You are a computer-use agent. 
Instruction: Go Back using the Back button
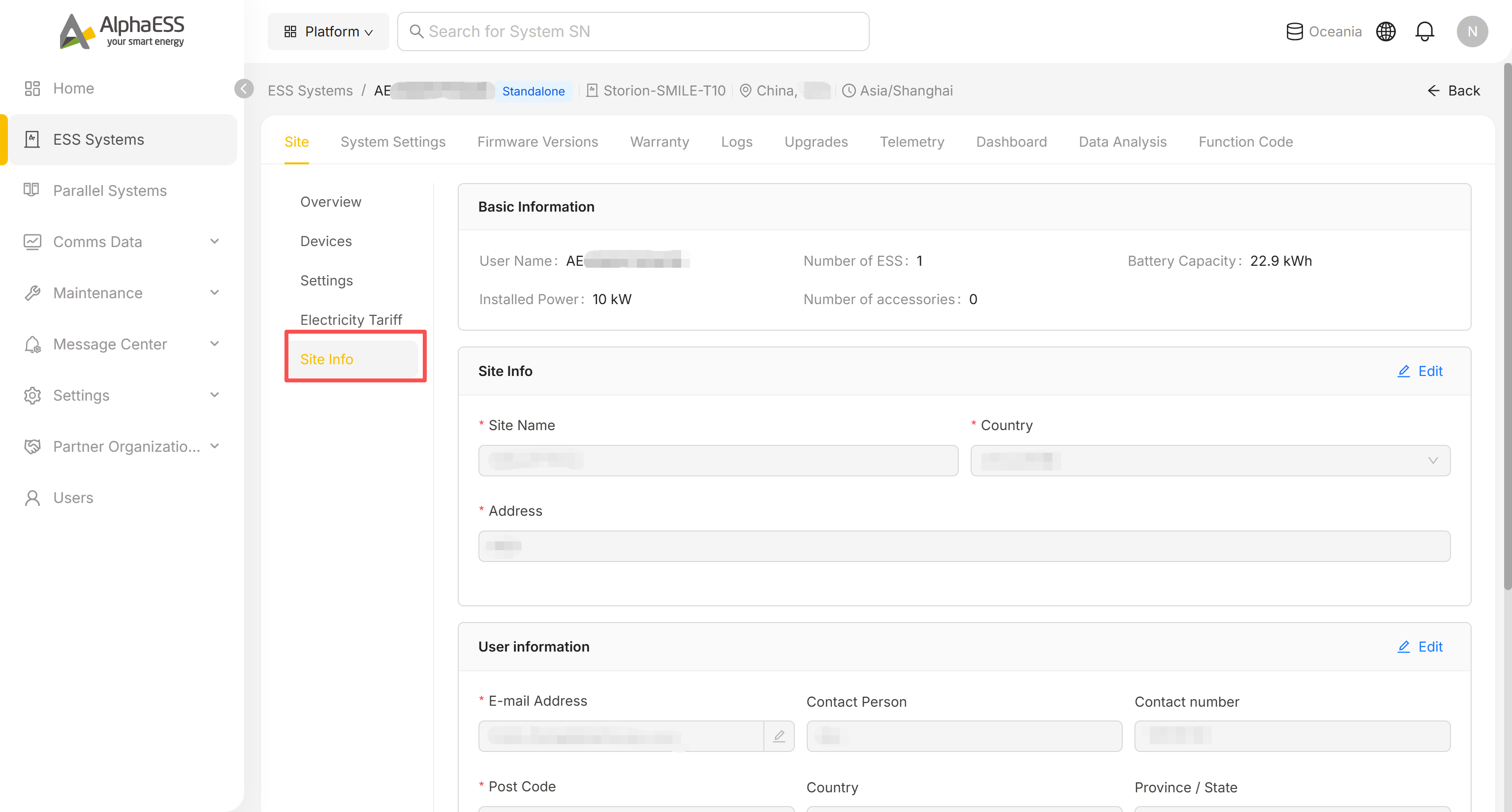(1453, 91)
